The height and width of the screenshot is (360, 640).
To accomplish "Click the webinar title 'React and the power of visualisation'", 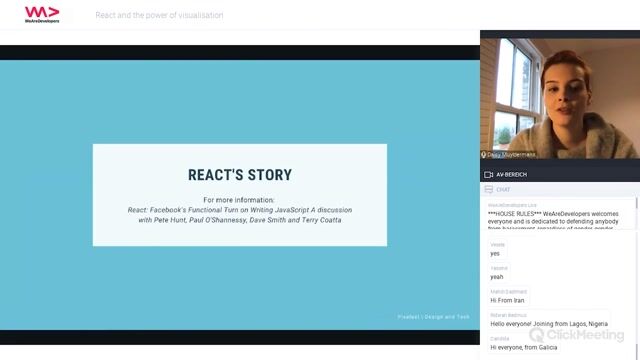I will (159, 15).
